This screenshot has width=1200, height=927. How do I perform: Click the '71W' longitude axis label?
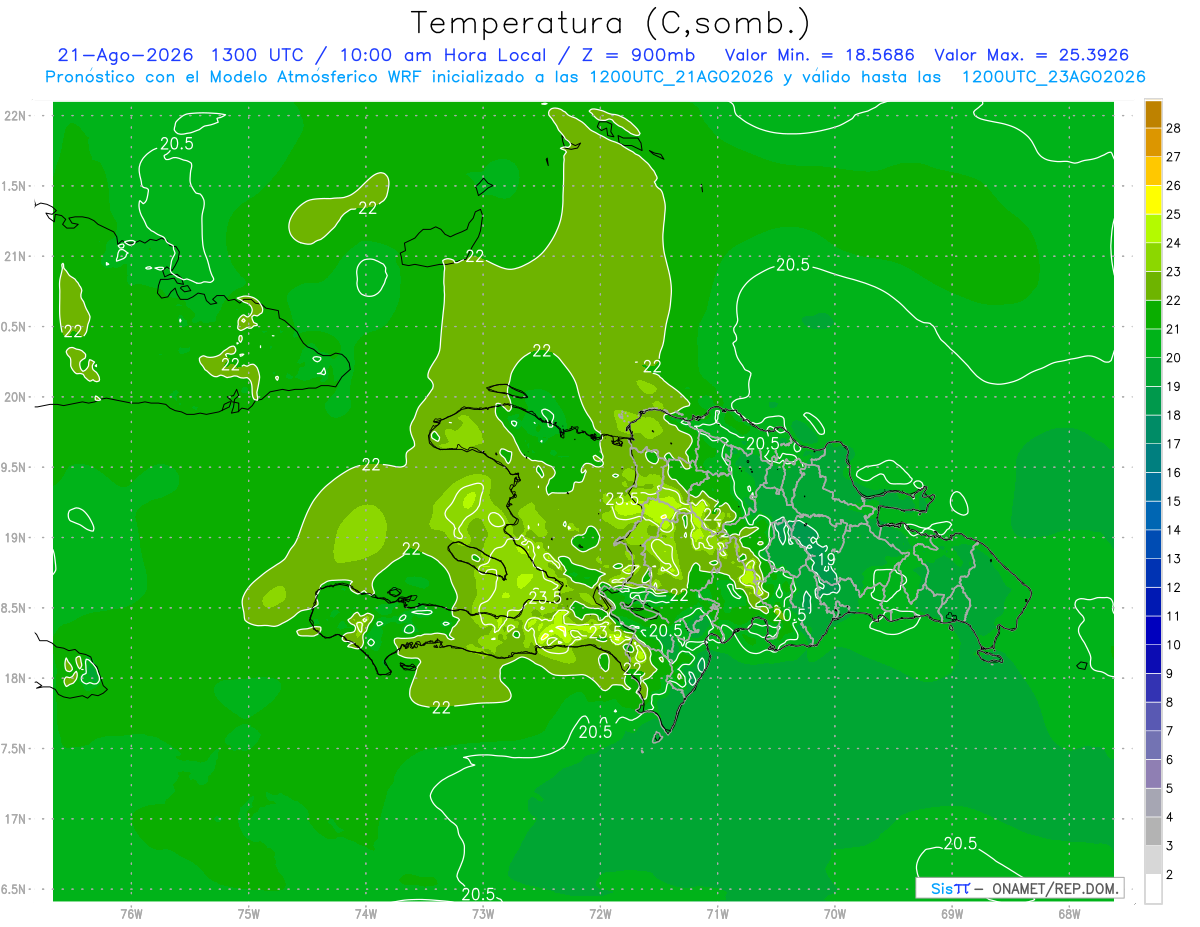tap(717, 913)
